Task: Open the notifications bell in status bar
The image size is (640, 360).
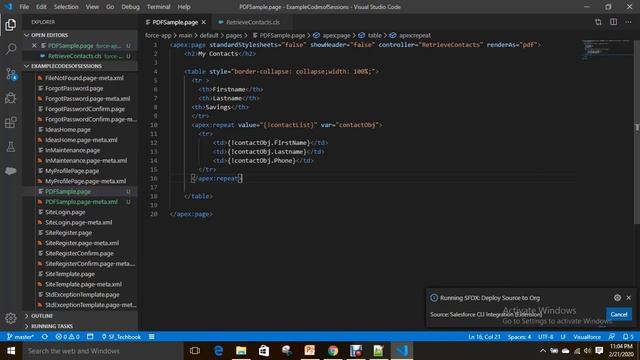Action: click(628, 337)
